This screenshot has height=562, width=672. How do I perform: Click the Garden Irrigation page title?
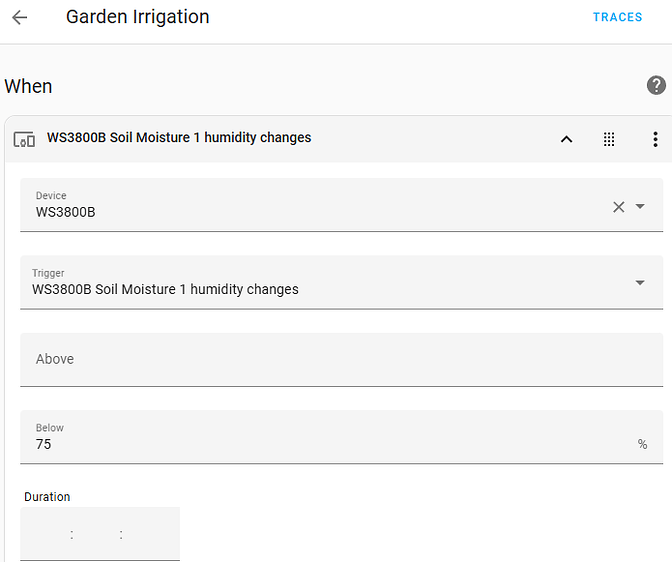click(138, 17)
